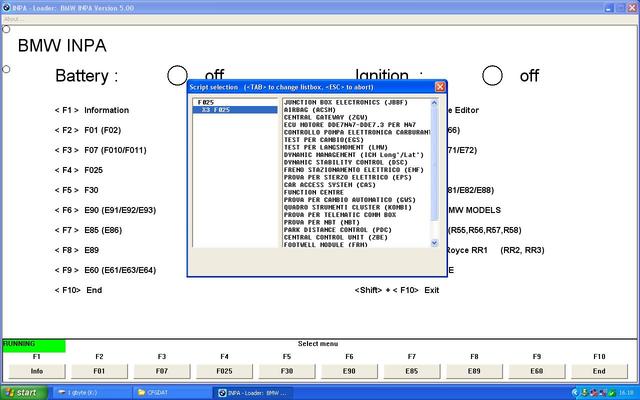Click the F9 E60 (E61/E63/E64) entry
Image resolution: width=640 pixels, height=400 pixels.
coord(105,270)
